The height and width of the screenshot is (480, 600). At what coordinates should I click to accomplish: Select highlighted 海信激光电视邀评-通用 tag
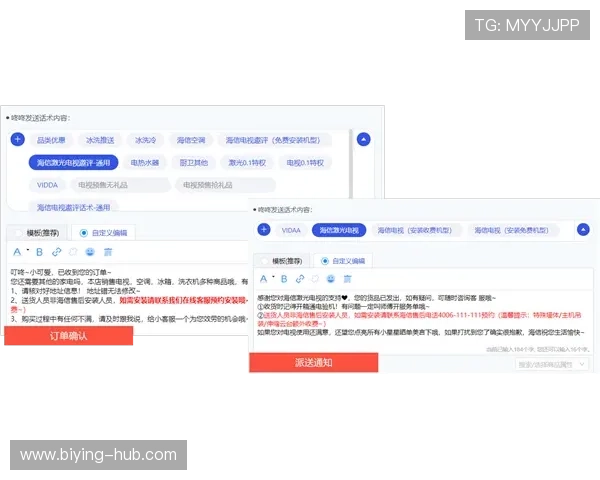click(x=73, y=163)
